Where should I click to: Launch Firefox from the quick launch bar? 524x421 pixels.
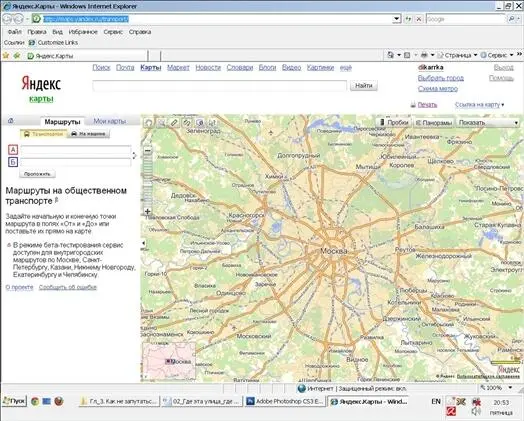pos(59,401)
